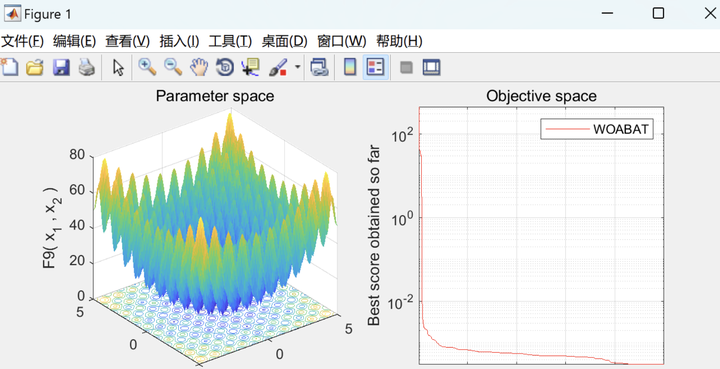The width and height of the screenshot is (720, 369).
Task: Click the WOABAT legend entry
Action: coord(597,129)
